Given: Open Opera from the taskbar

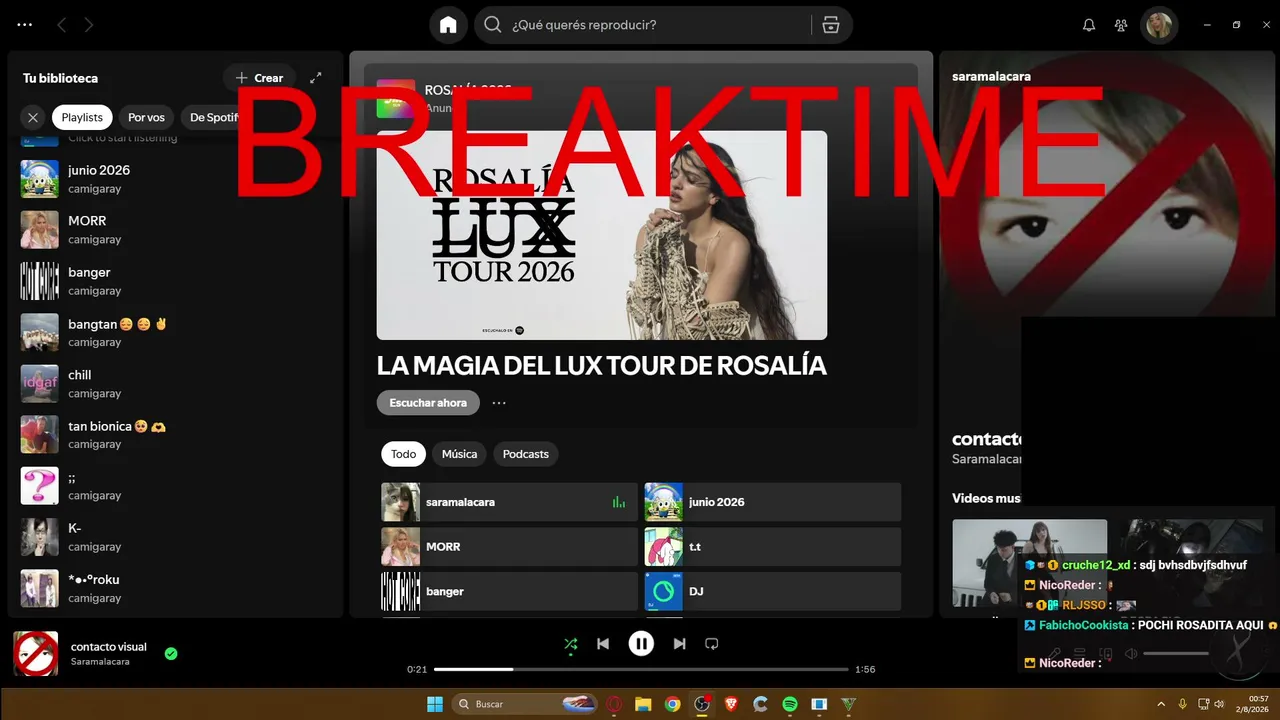Looking at the screenshot, I should pyautogui.click(x=614, y=704).
